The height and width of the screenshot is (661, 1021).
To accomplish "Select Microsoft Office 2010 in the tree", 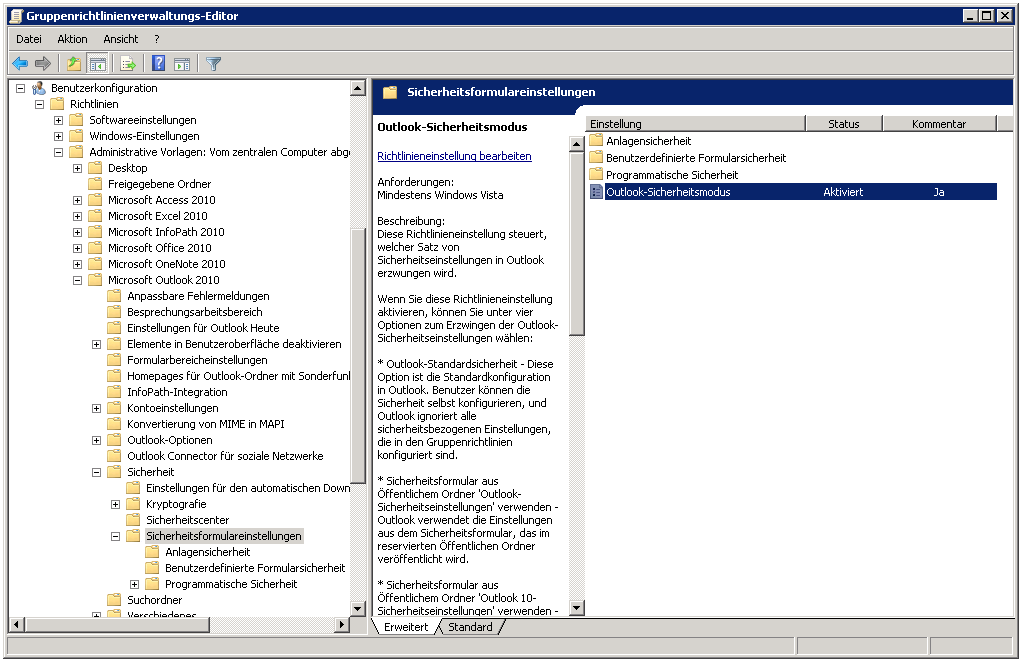I will tap(160, 247).
